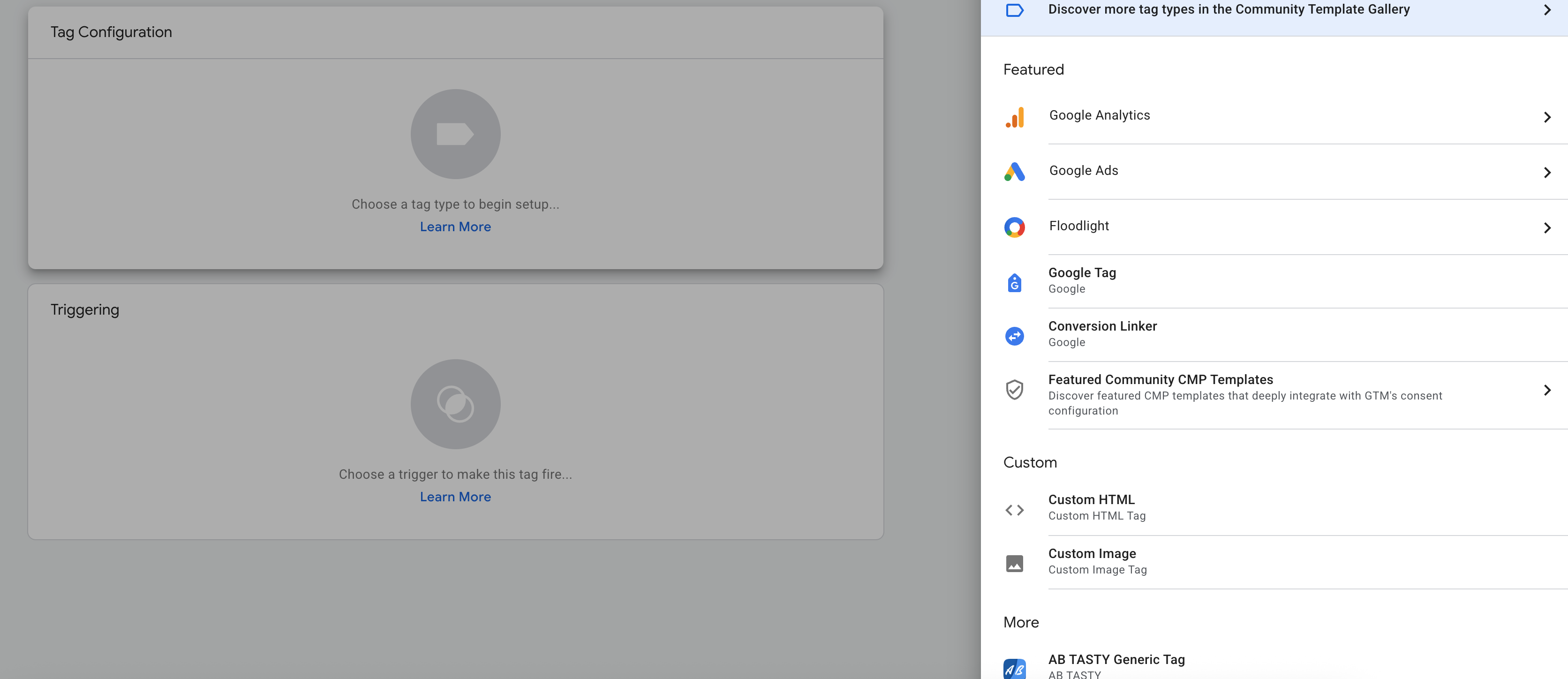
Task: Click the CMP Templates shield icon
Action: (x=1015, y=390)
